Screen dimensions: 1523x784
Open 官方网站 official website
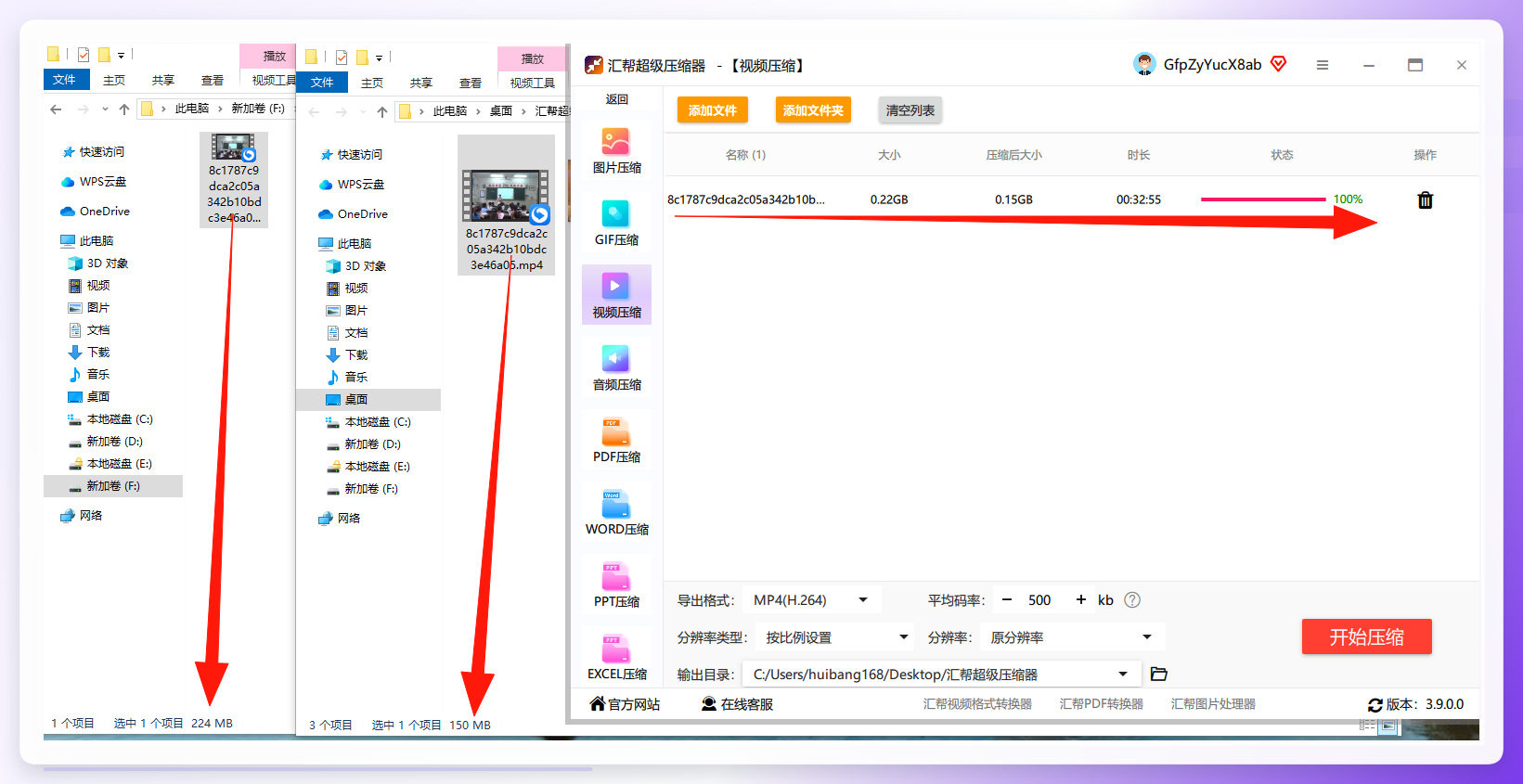click(x=625, y=704)
